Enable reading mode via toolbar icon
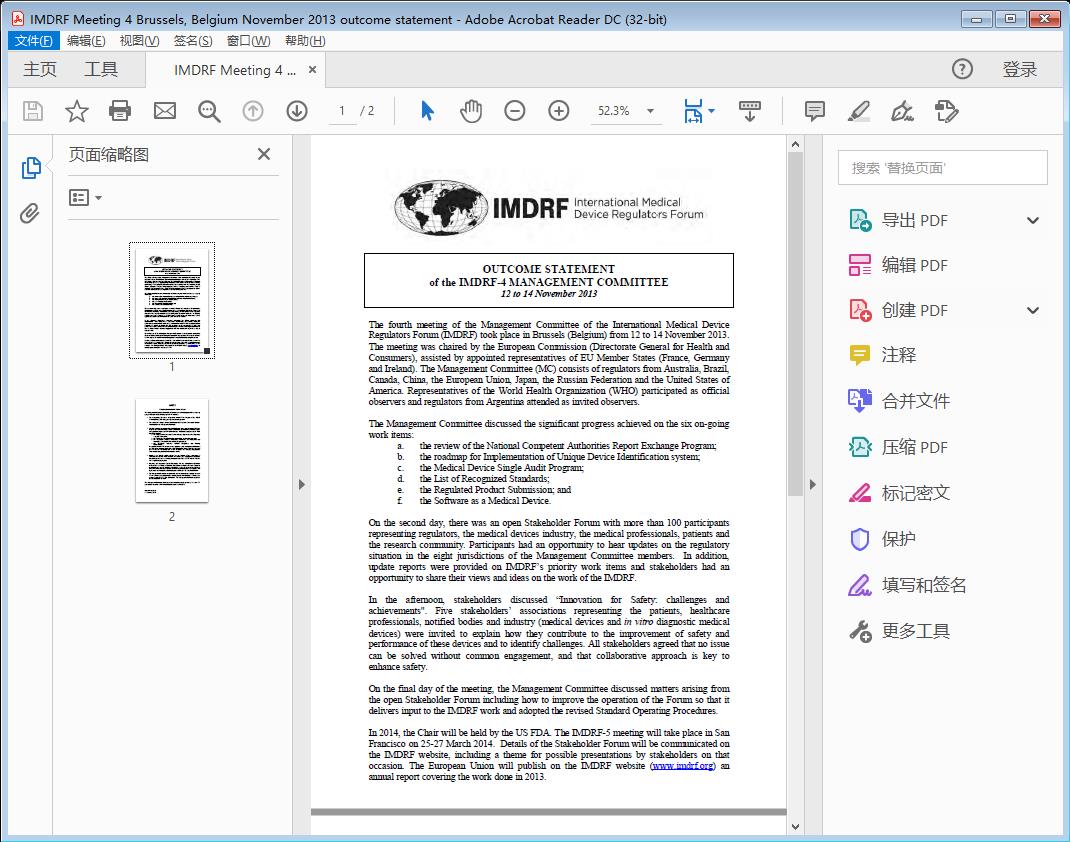 pos(750,111)
